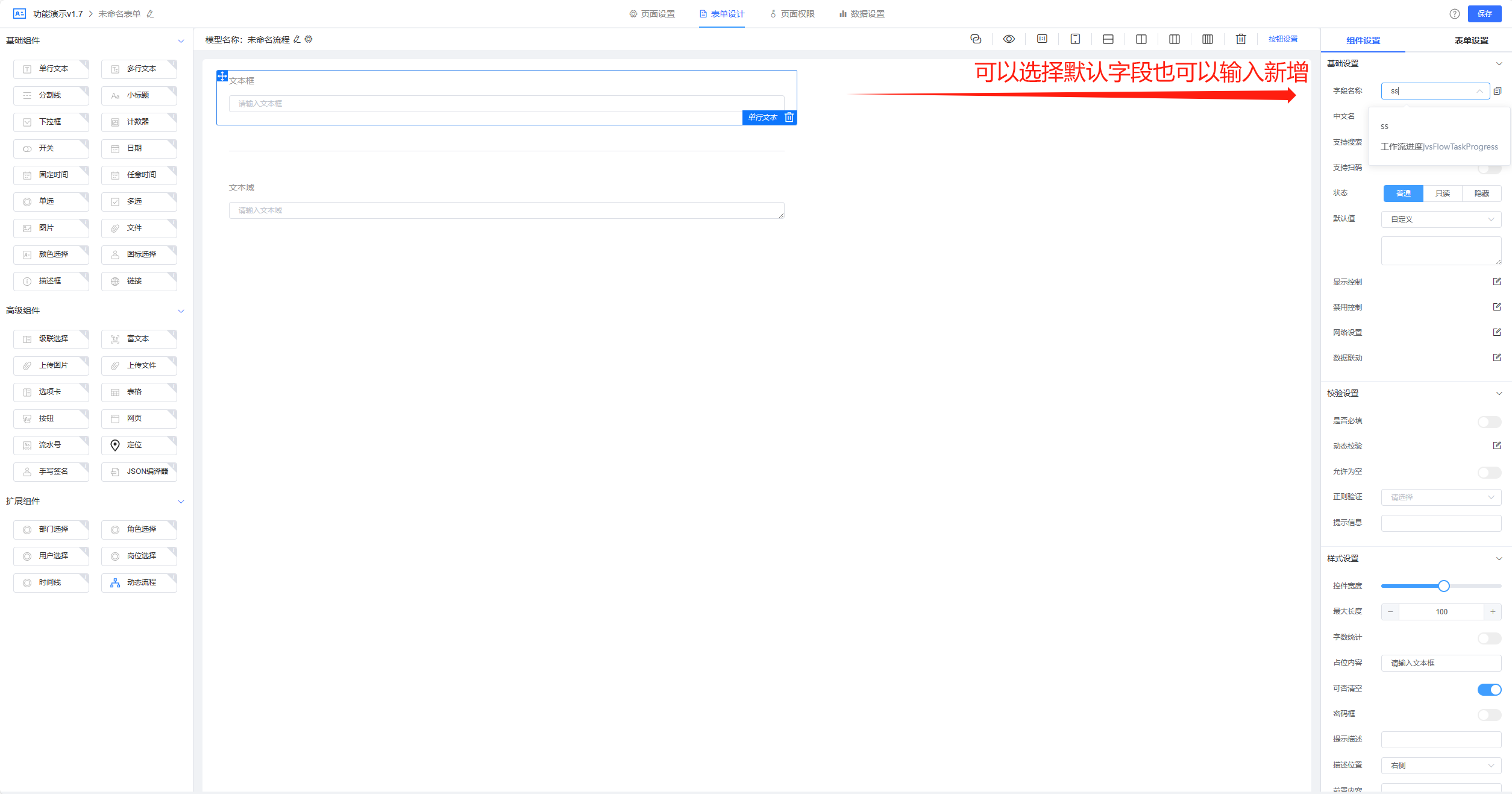Collapse the 高级组件 section
This screenshot has height=794, width=1512.
(x=181, y=311)
